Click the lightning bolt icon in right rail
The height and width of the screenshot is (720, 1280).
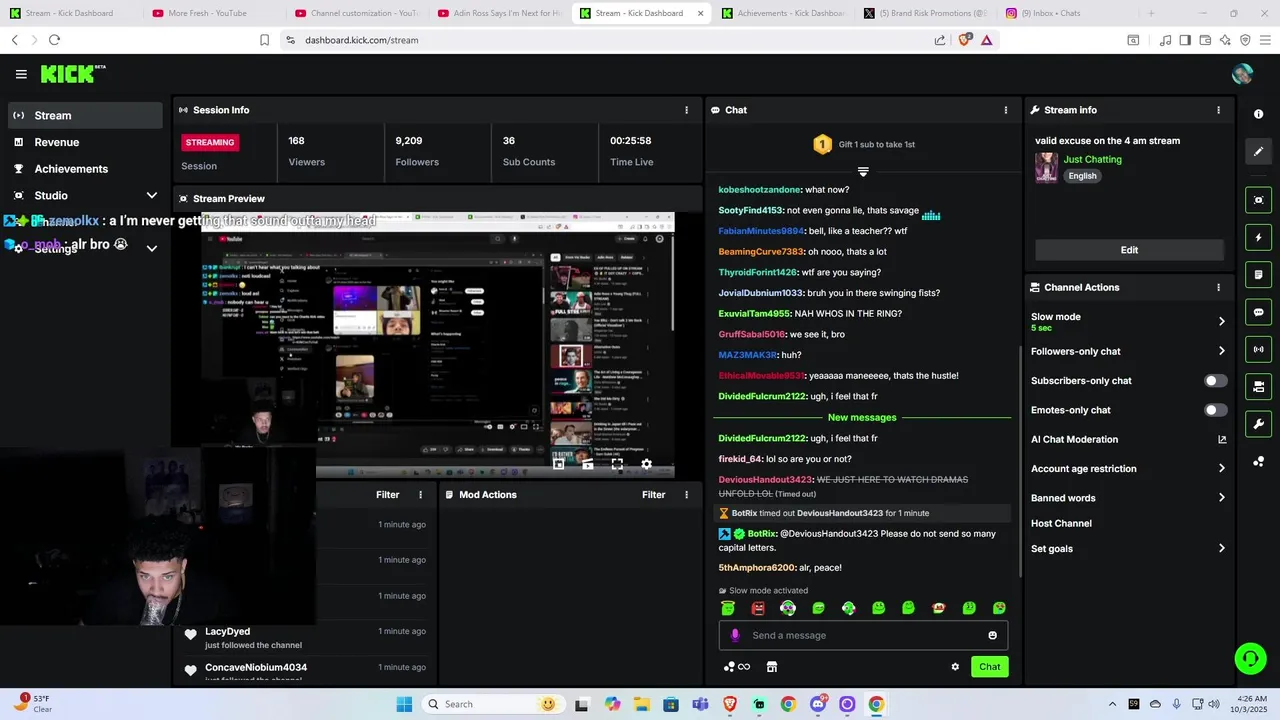click(x=1258, y=238)
